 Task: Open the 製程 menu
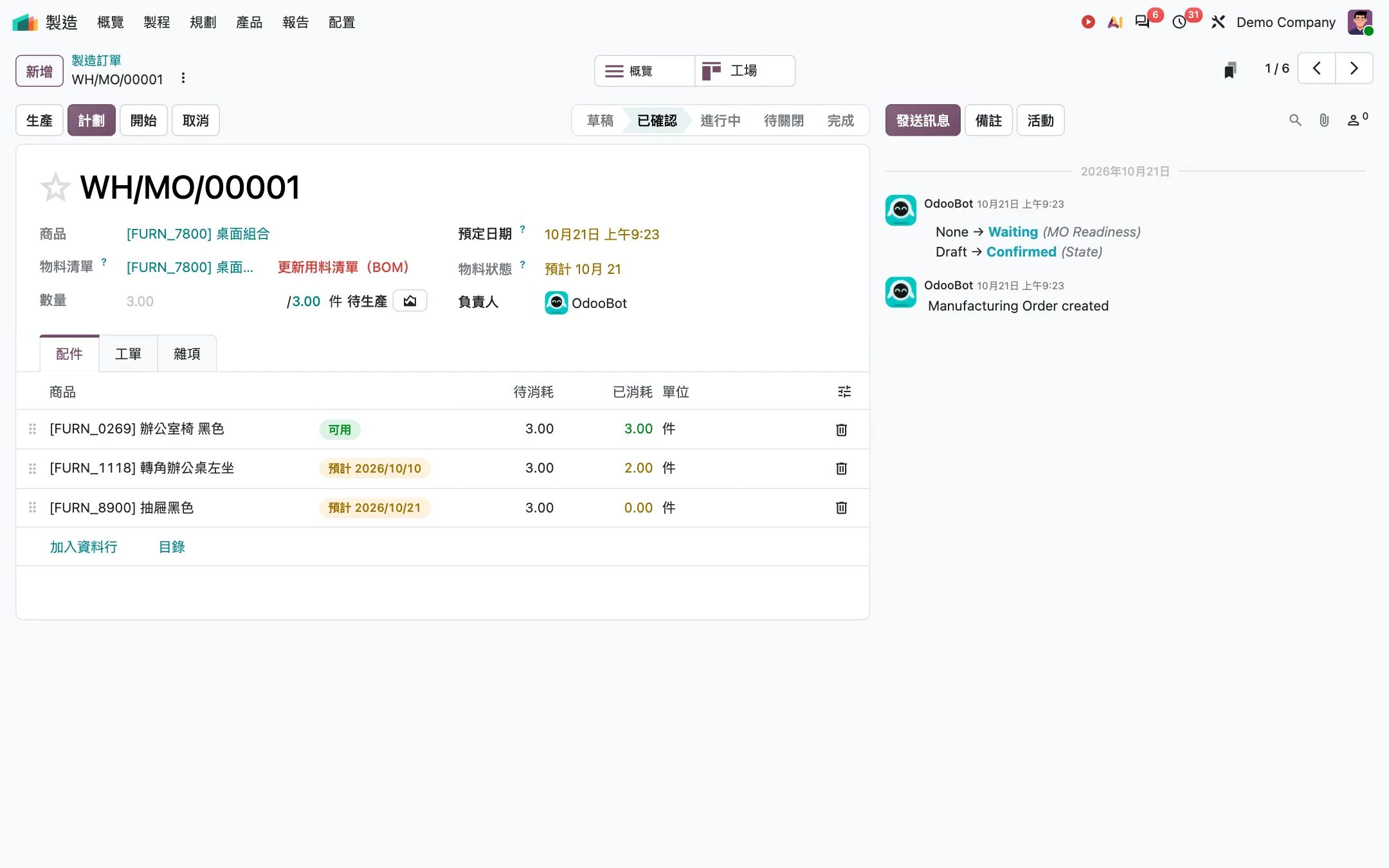156,23
